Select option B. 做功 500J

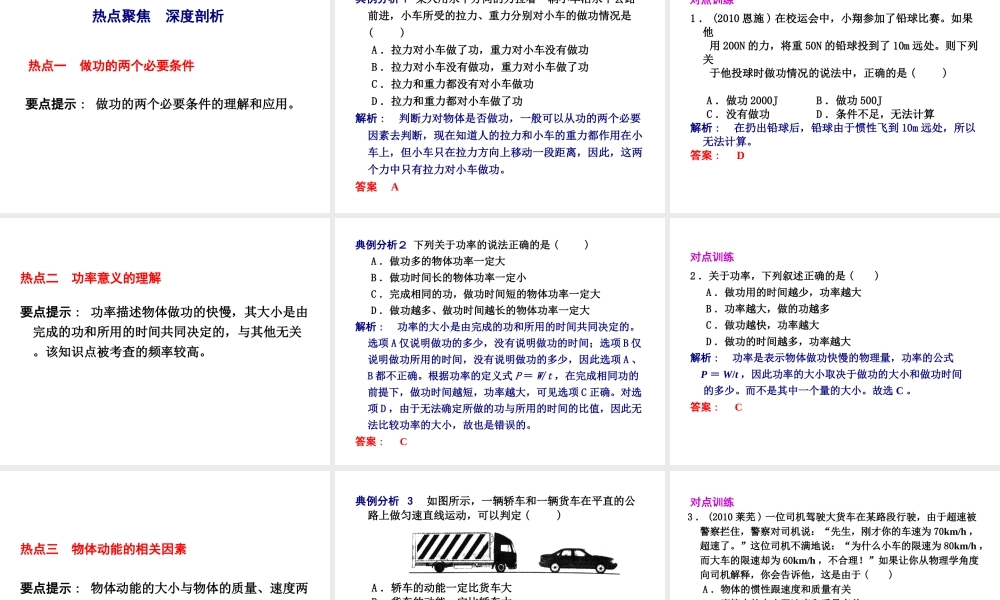point(849,101)
